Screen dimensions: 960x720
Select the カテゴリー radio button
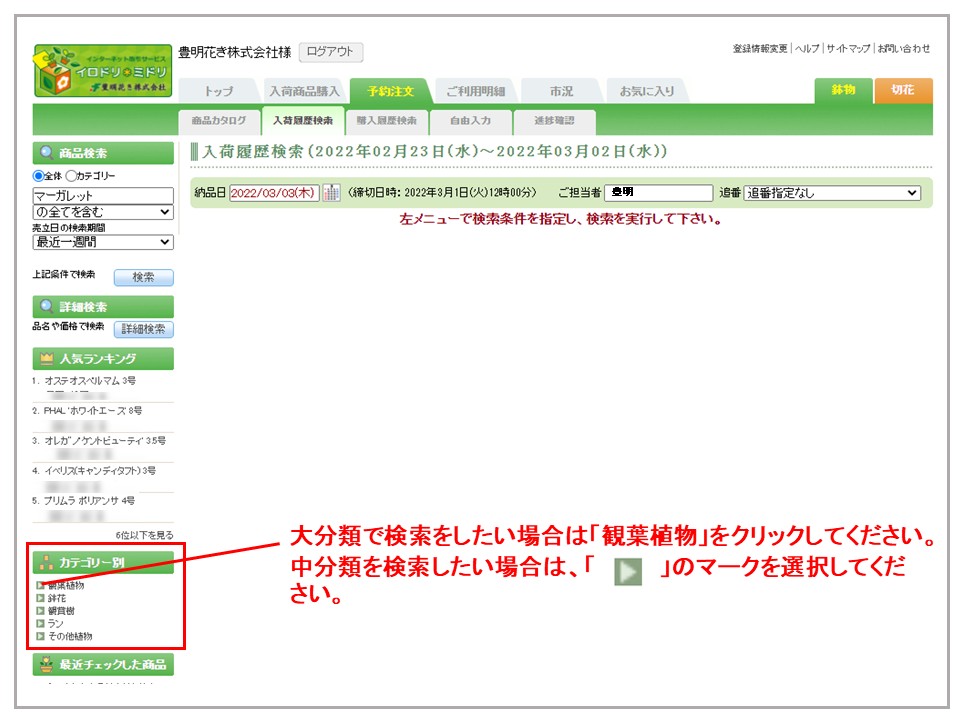point(71,176)
